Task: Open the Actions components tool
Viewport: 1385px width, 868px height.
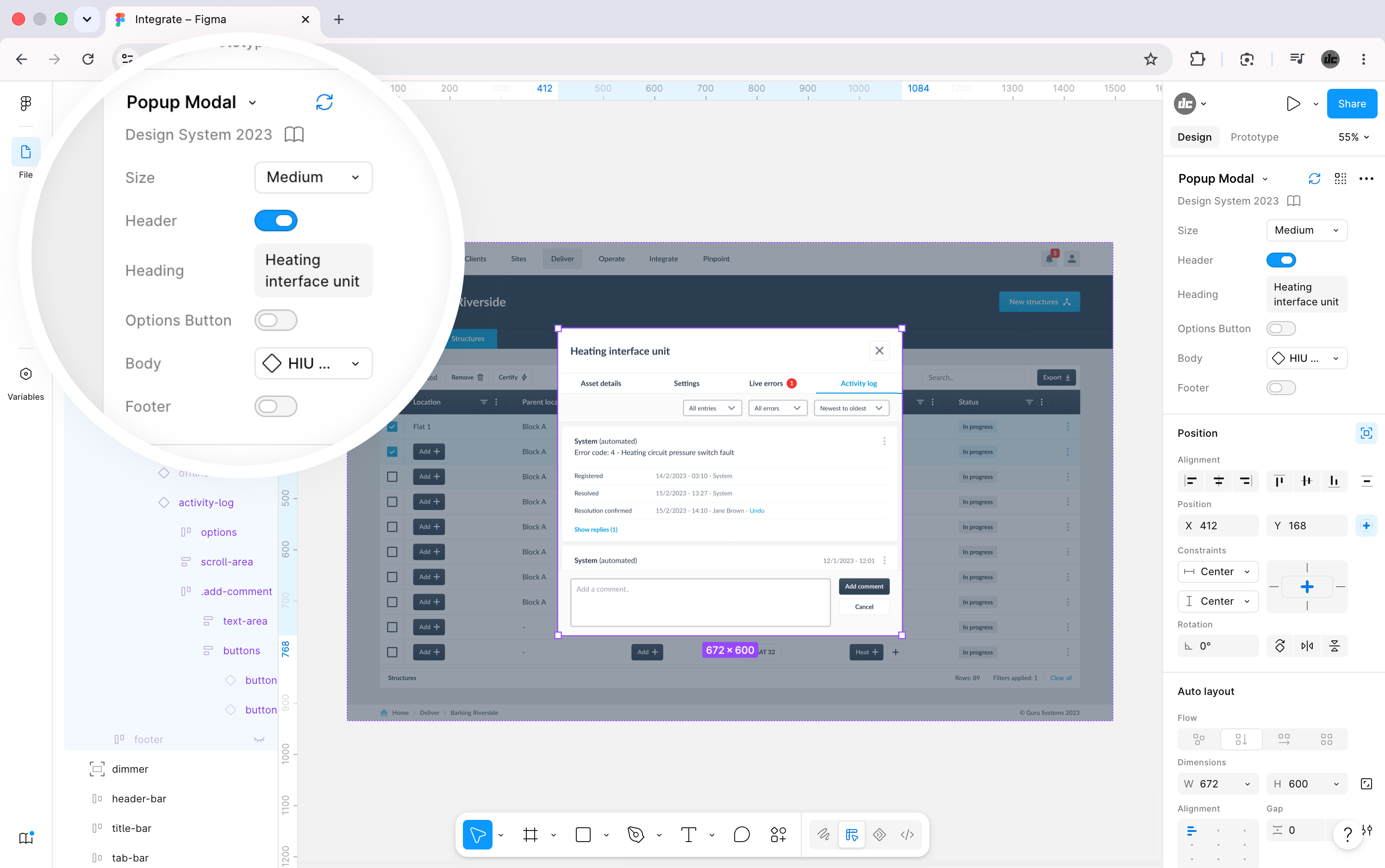Action: click(778, 834)
